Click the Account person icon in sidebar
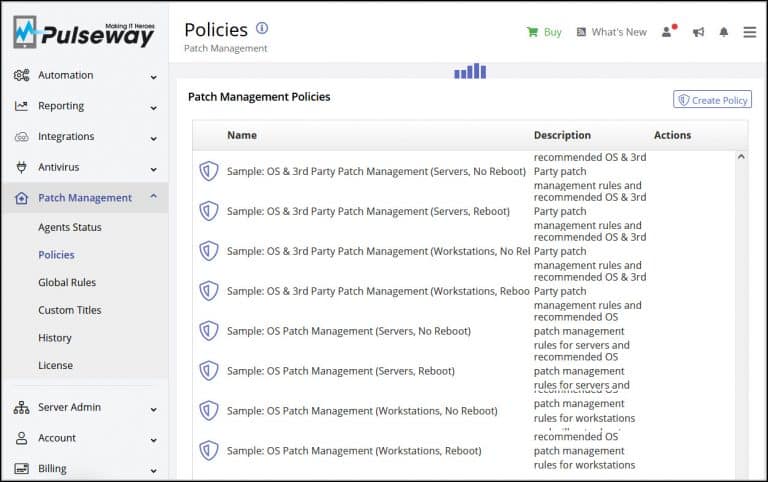The width and height of the screenshot is (768, 482). coord(21,438)
